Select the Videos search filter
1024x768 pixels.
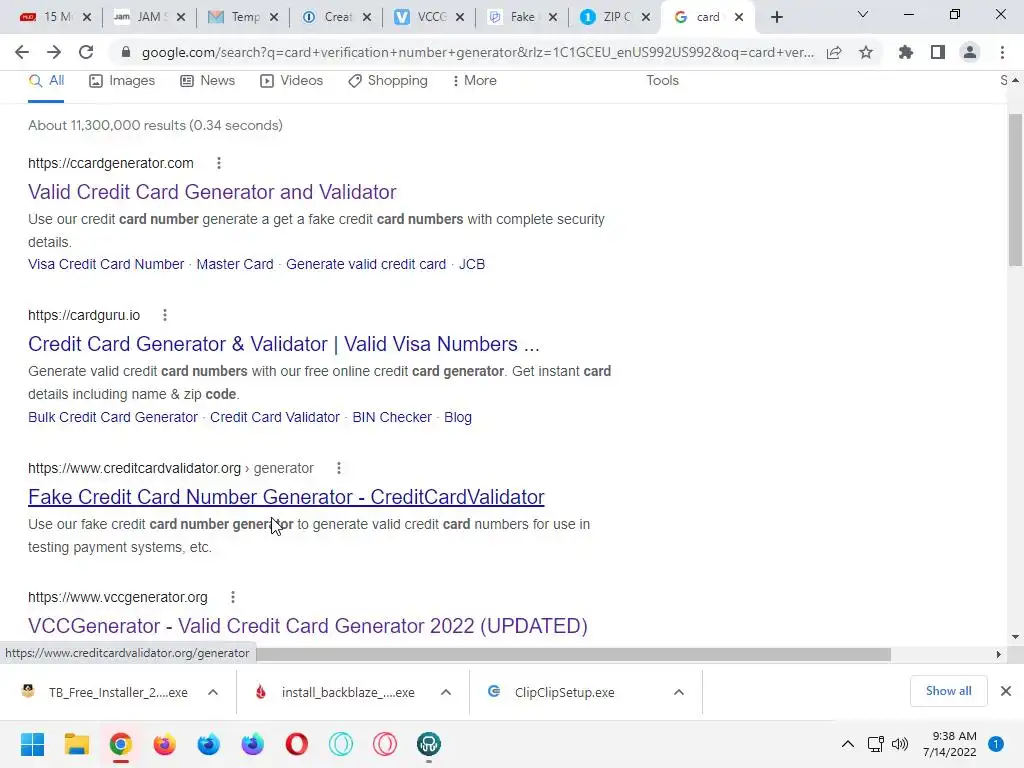click(291, 81)
